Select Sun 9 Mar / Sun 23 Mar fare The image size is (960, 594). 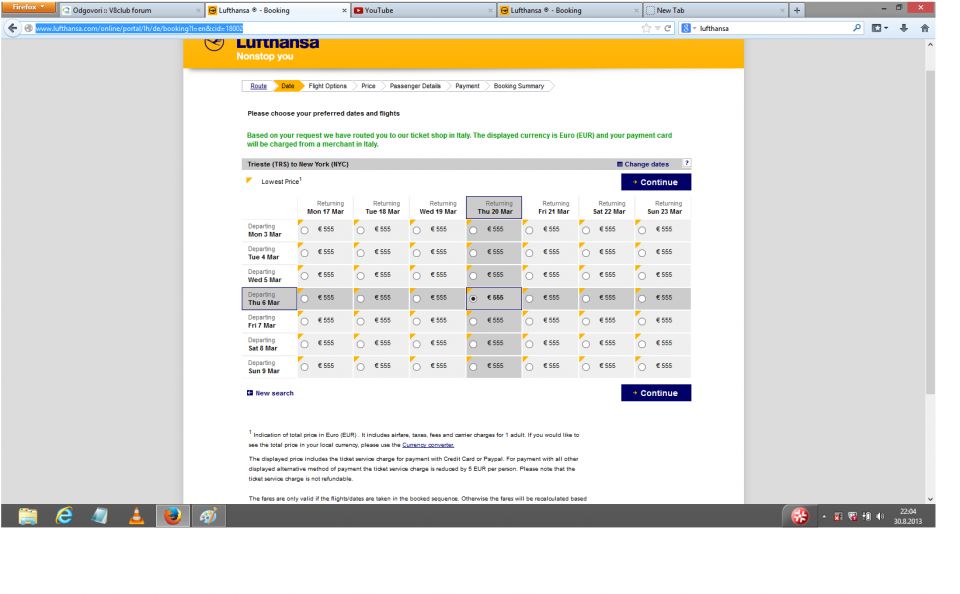[642, 367]
